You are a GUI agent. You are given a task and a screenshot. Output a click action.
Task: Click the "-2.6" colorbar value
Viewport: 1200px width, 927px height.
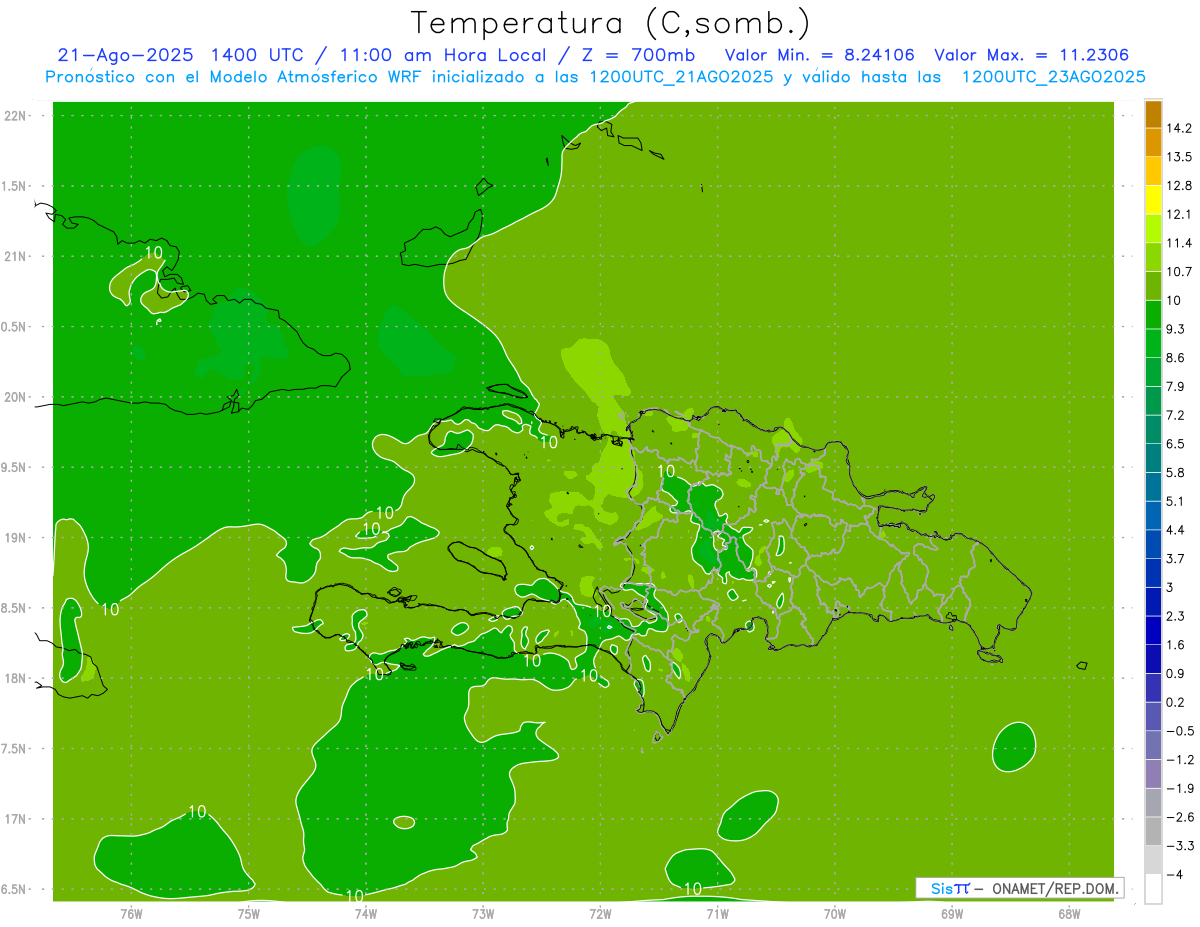pos(1179,817)
